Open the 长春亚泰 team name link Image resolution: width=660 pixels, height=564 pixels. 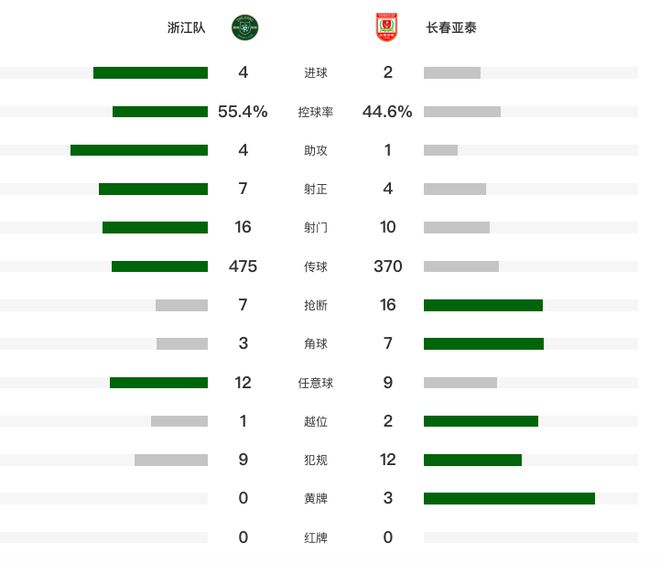(x=451, y=28)
